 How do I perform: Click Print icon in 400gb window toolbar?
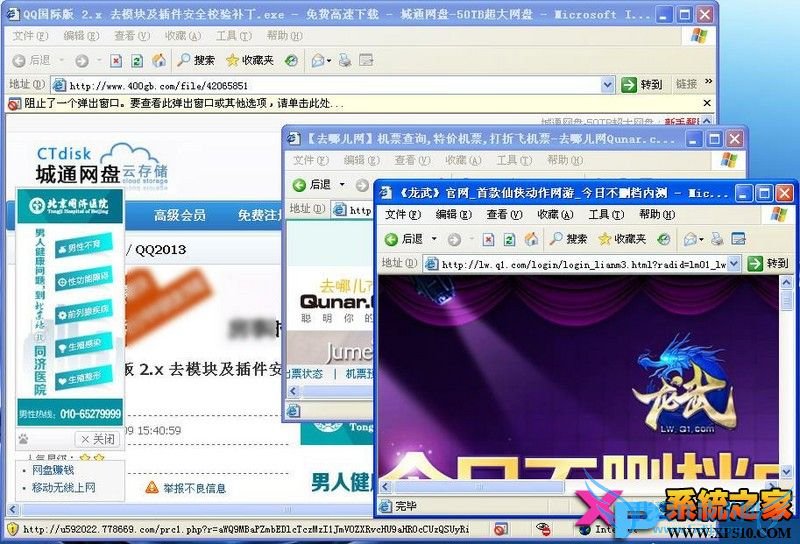pyautogui.click(x=345, y=61)
